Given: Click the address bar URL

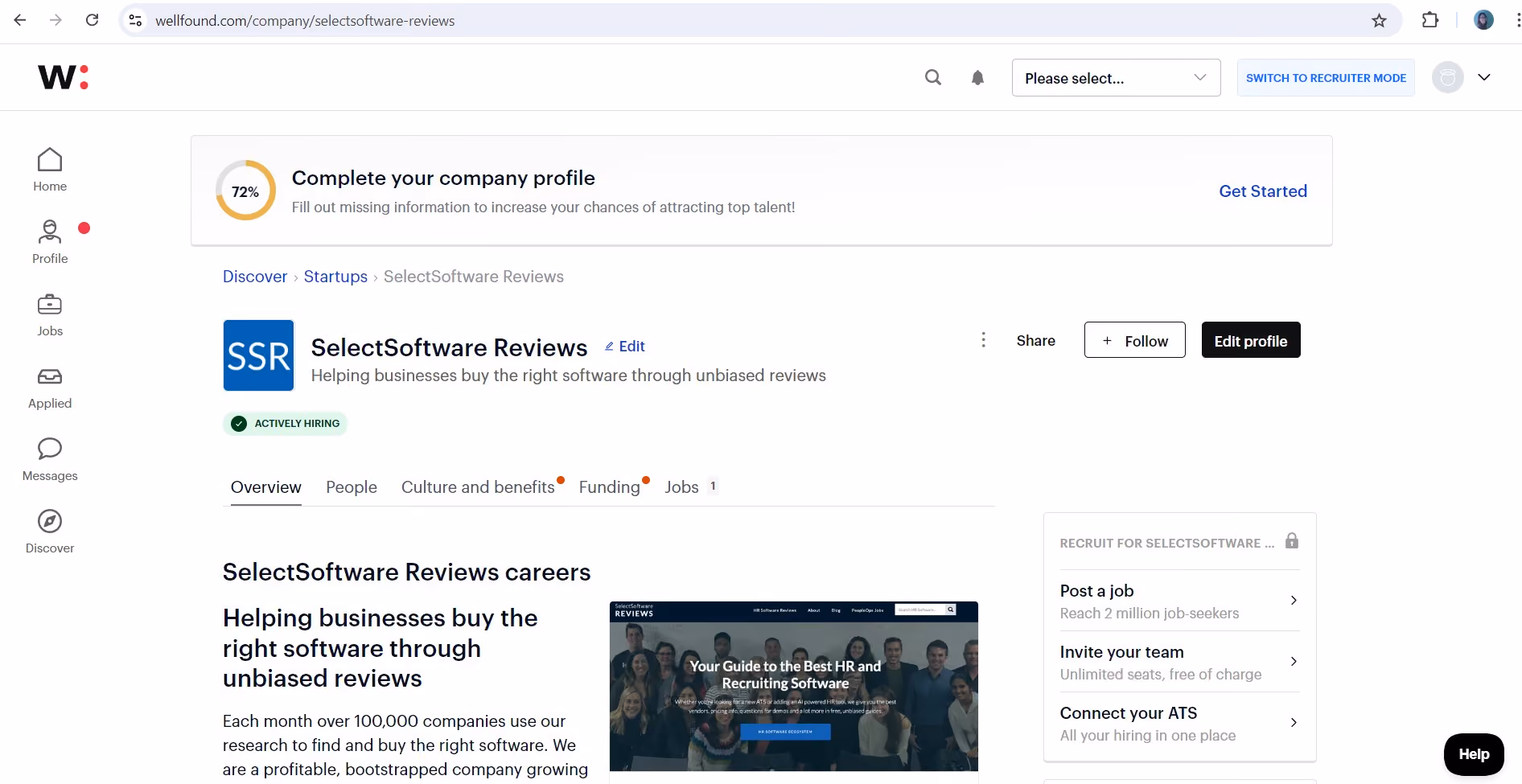Looking at the screenshot, I should pos(305,21).
